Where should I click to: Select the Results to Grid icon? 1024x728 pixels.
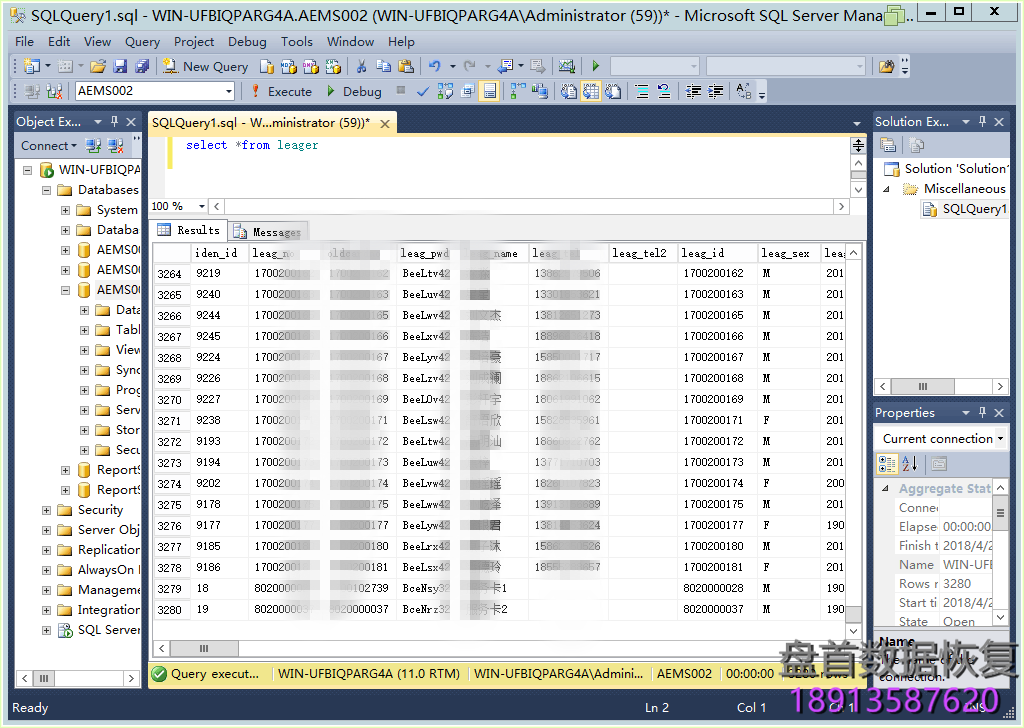pos(593,91)
